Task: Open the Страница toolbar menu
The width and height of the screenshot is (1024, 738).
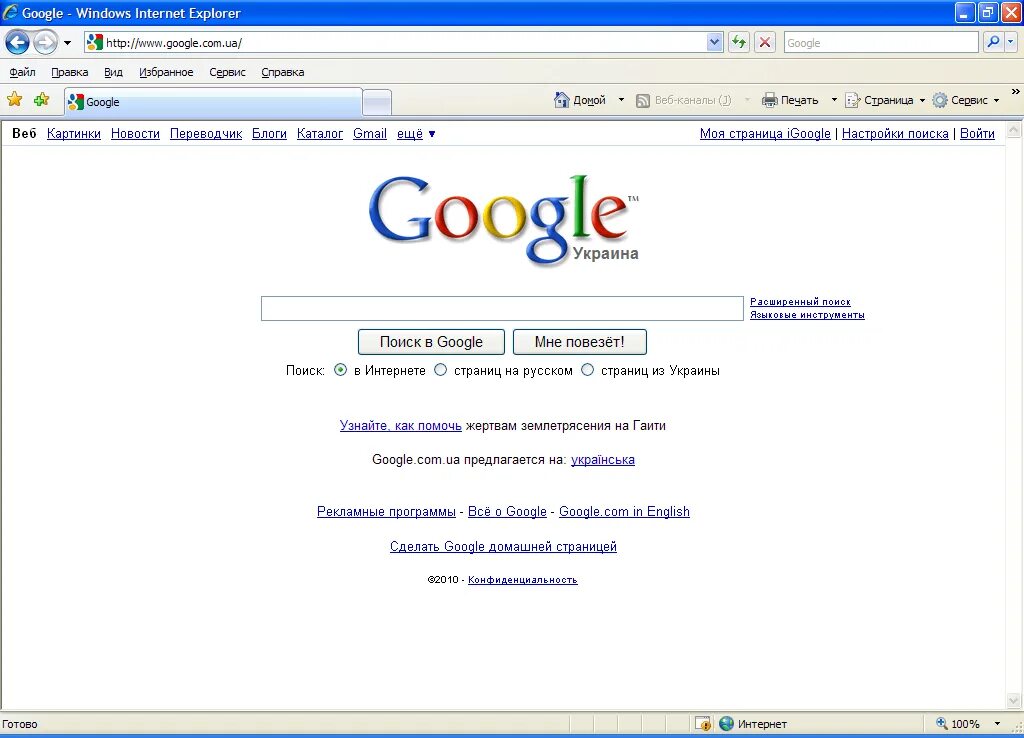Action: click(885, 100)
